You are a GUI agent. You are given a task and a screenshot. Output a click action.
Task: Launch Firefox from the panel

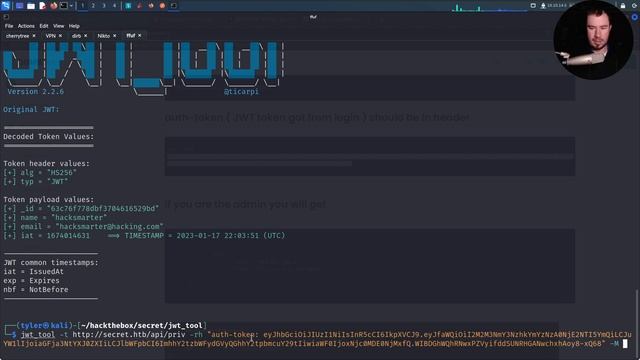53,6
